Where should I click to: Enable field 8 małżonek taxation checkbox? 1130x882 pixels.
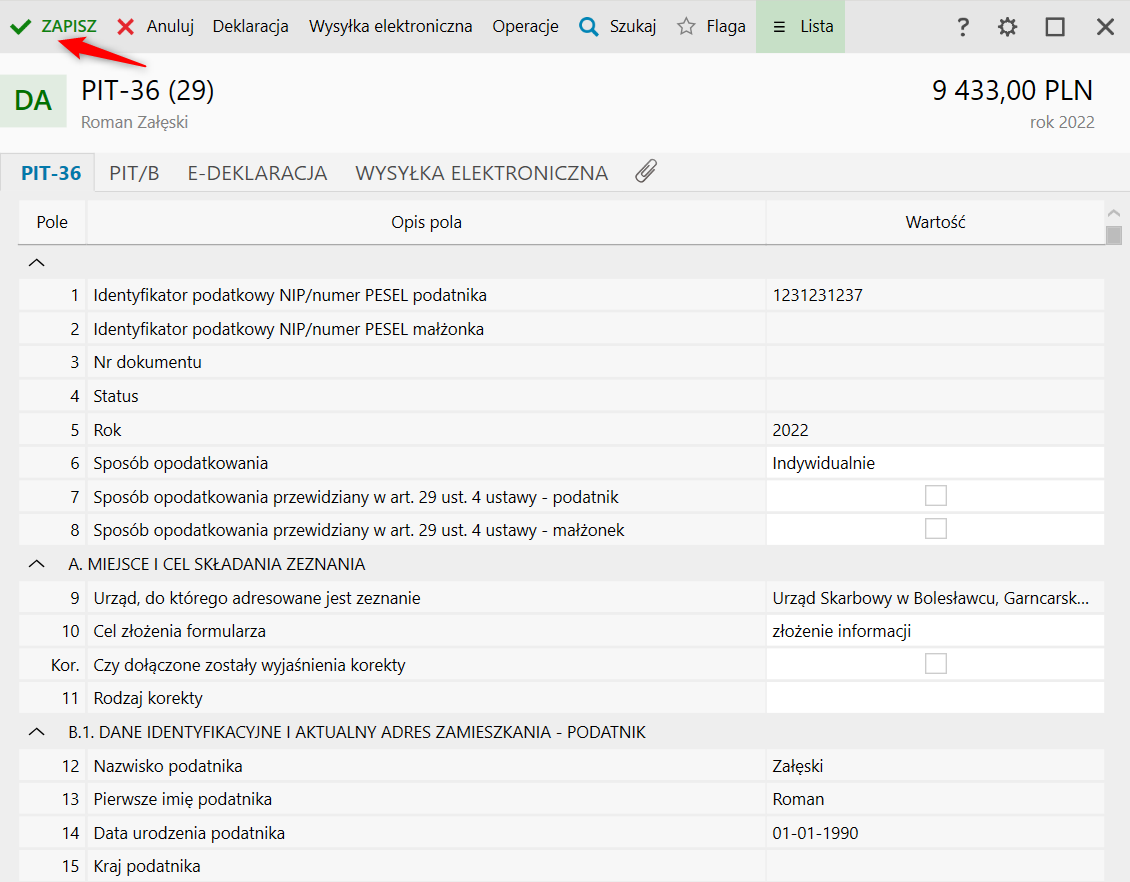tap(936, 529)
